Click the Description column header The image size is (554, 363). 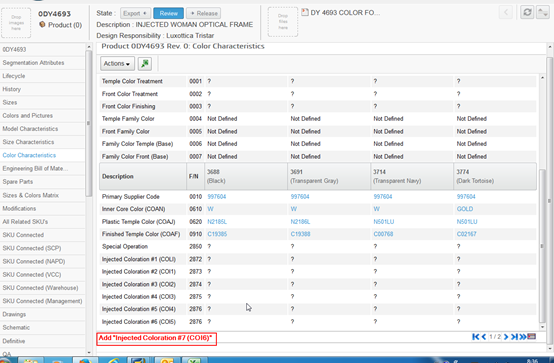(143, 176)
